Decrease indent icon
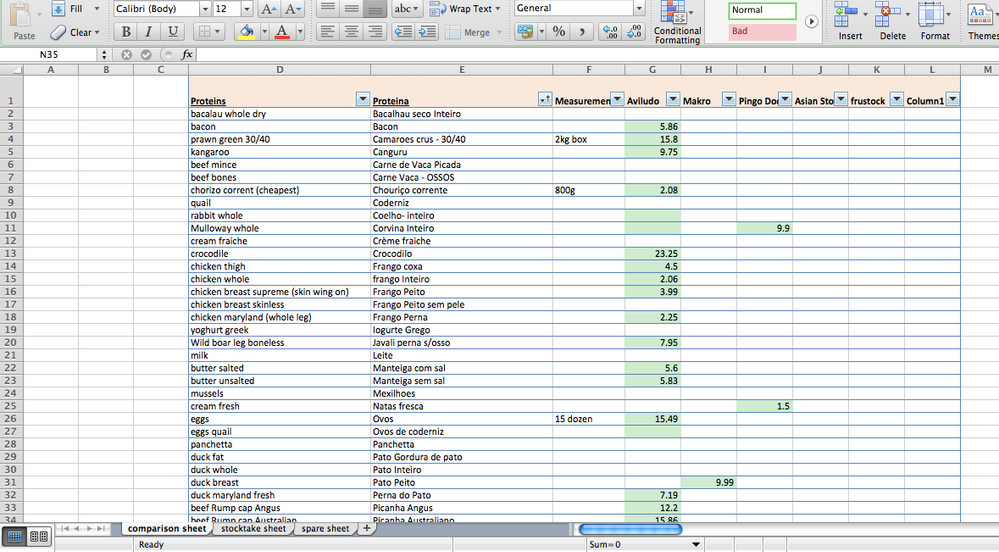 (x=403, y=31)
